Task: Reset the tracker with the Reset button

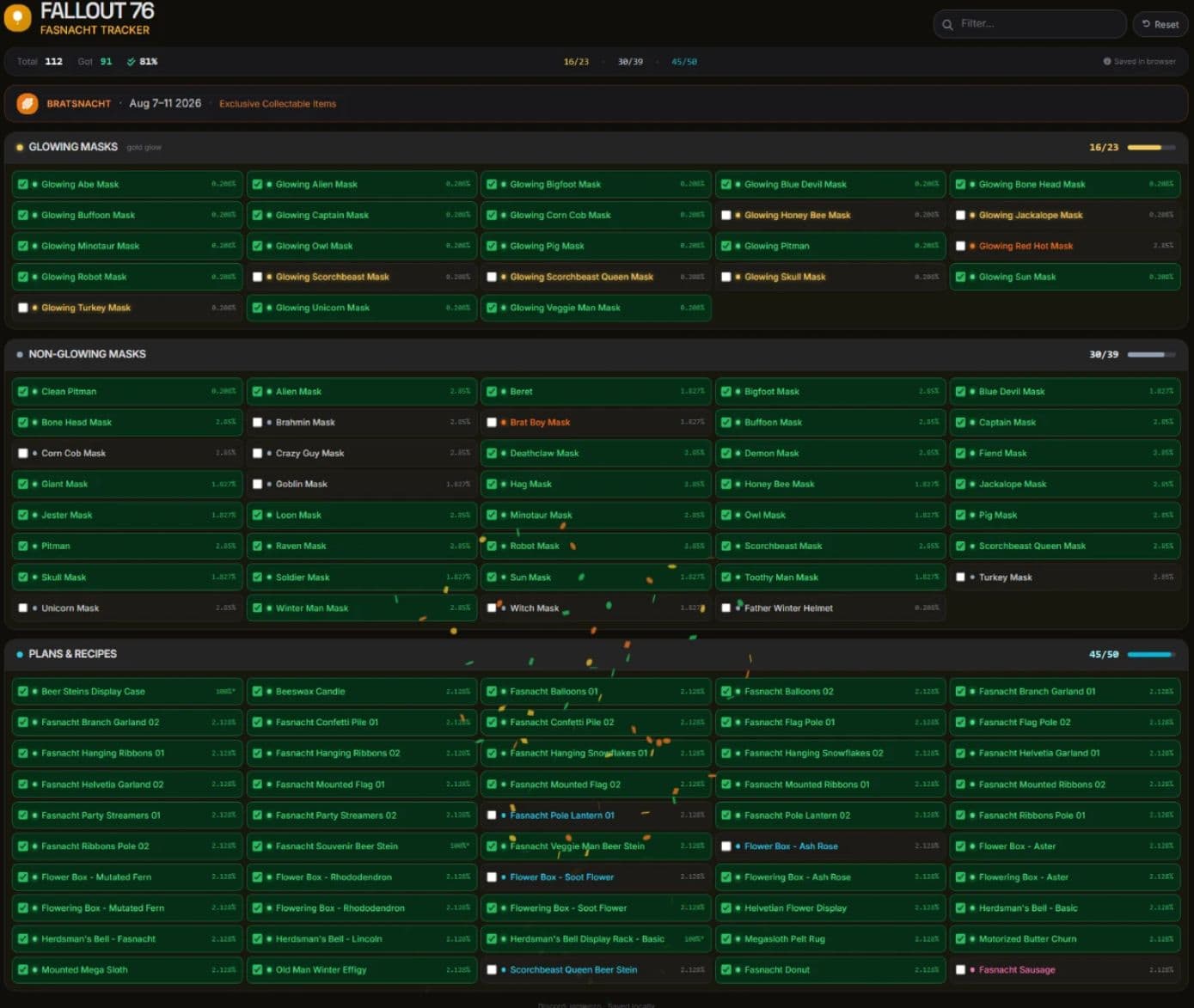Action: click(x=1160, y=24)
